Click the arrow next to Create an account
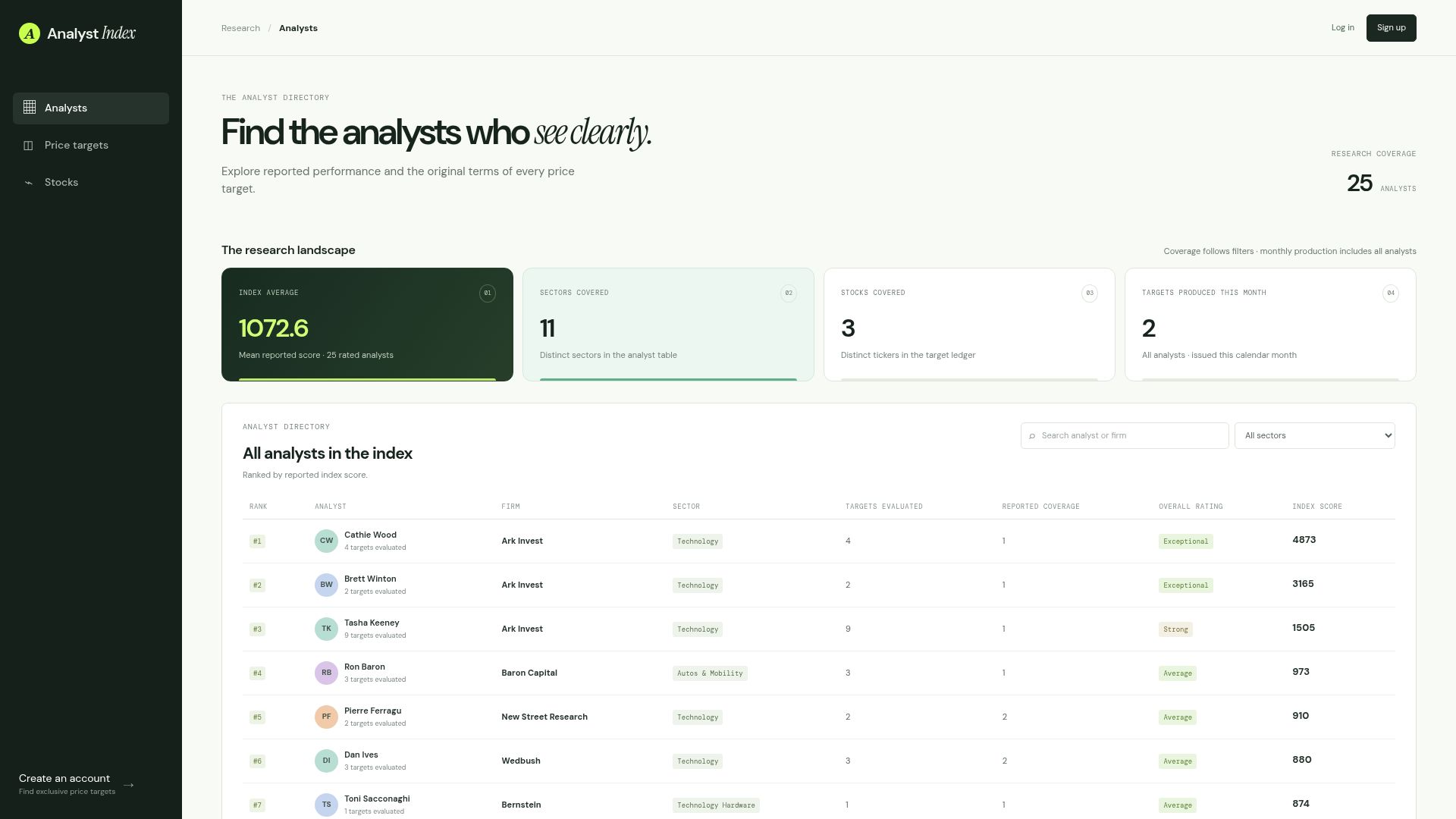Screen dimensions: 1456x819 (x=129, y=785)
